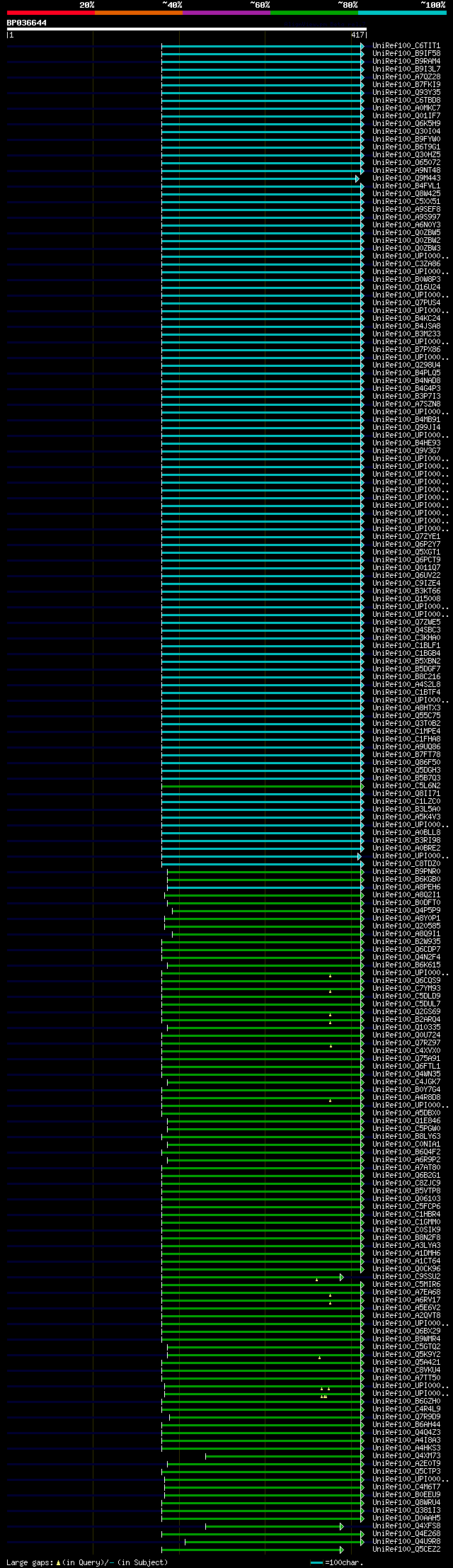This screenshot has height=1568, width=453.
Task: Select the UniRef100_Q6CQS9 label
Action: pyautogui.click(x=406, y=980)
